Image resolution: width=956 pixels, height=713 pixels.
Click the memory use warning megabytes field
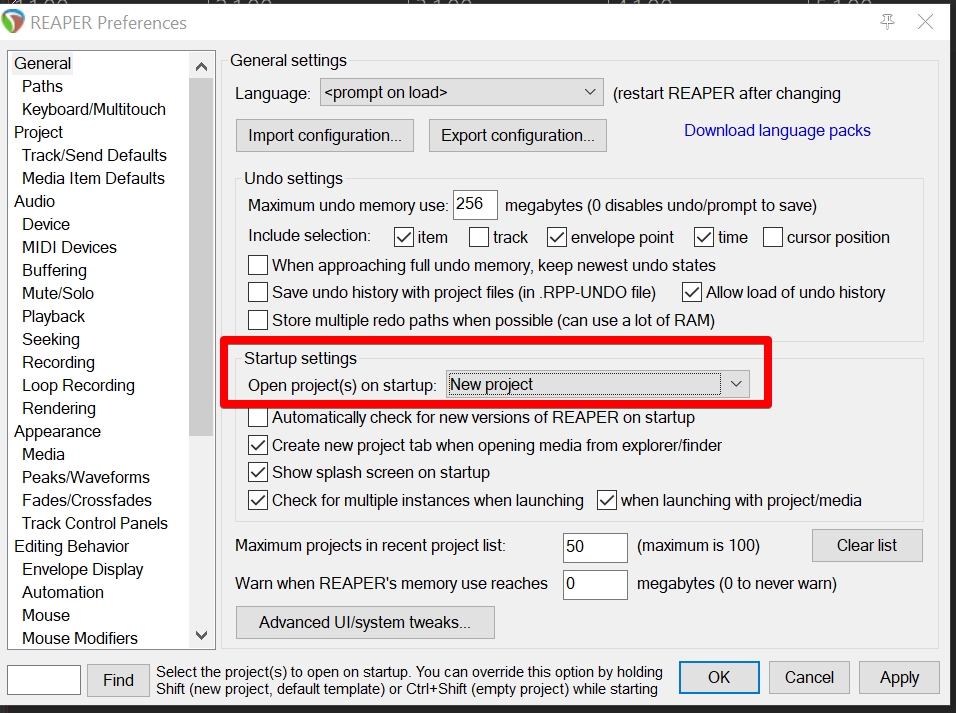click(595, 584)
